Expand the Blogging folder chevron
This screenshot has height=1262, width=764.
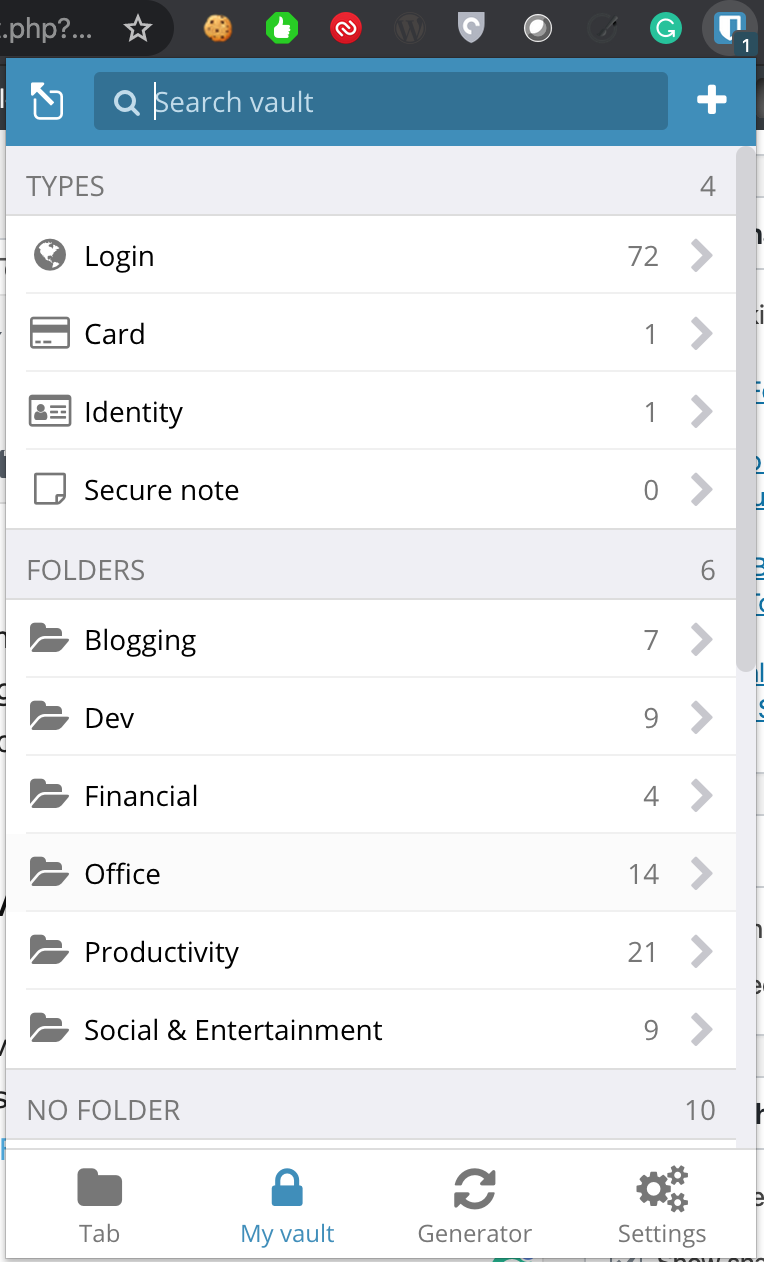[702, 640]
